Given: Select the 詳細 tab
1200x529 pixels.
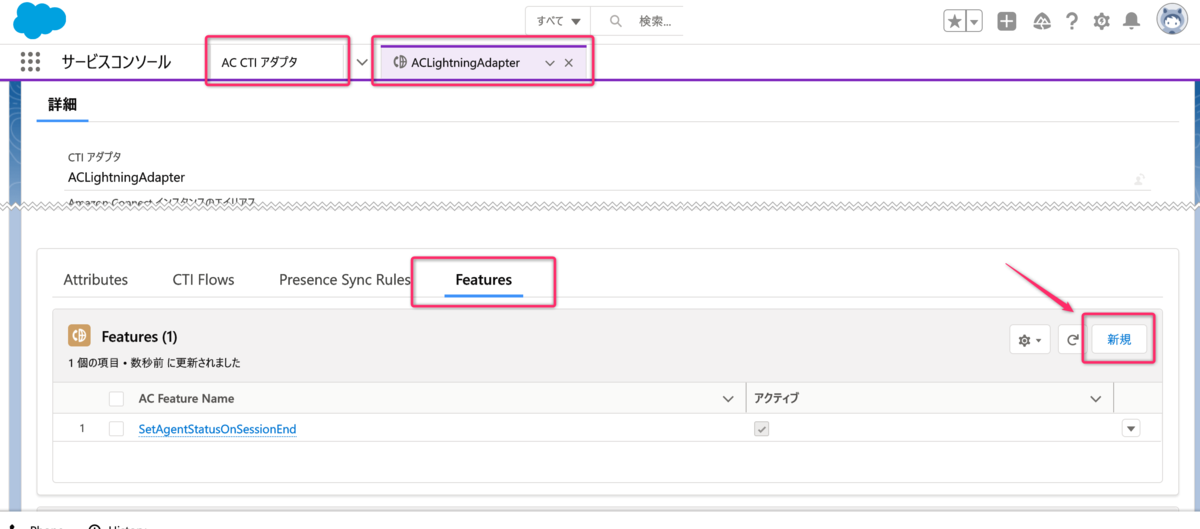Looking at the screenshot, I should pyautogui.click(x=63, y=104).
